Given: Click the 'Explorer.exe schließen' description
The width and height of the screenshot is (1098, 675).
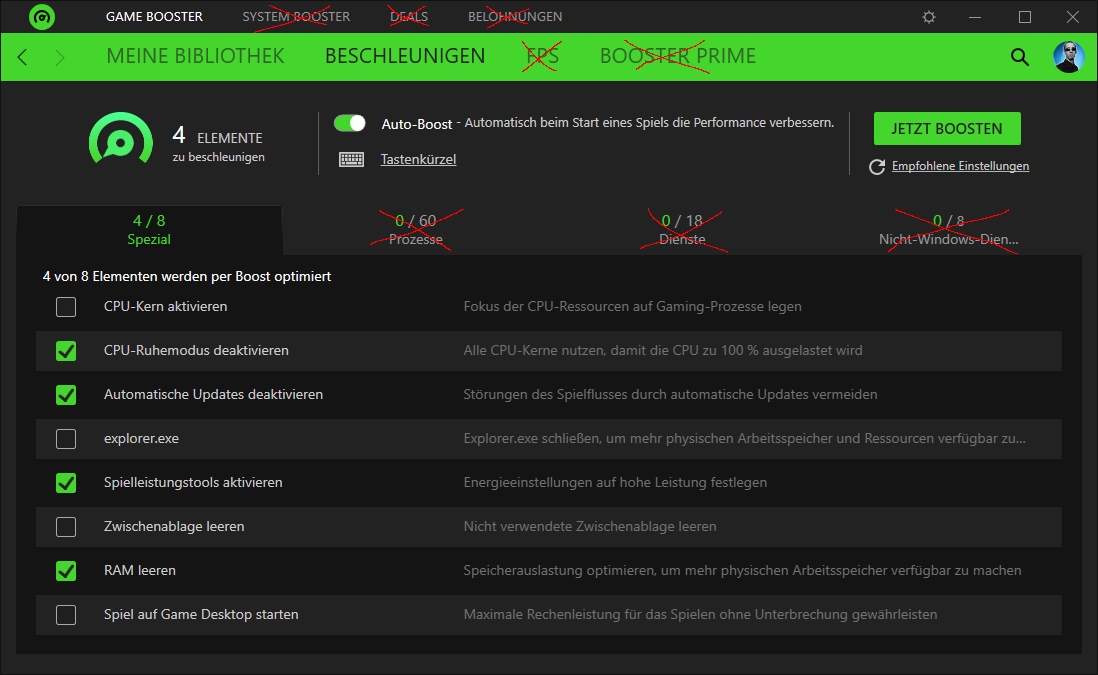Looking at the screenshot, I should (x=744, y=439).
